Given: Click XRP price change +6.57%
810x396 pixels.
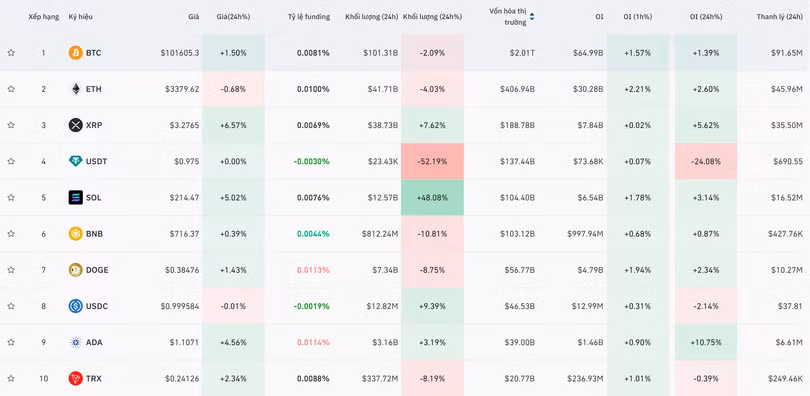Looking at the screenshot, I should pos(233,125).
